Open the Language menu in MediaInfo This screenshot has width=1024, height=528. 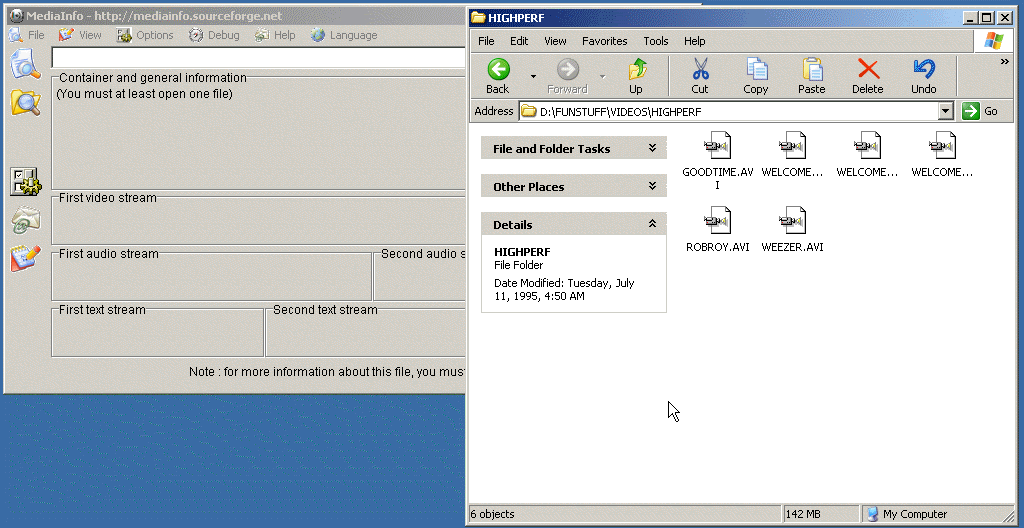pos(344,35)
